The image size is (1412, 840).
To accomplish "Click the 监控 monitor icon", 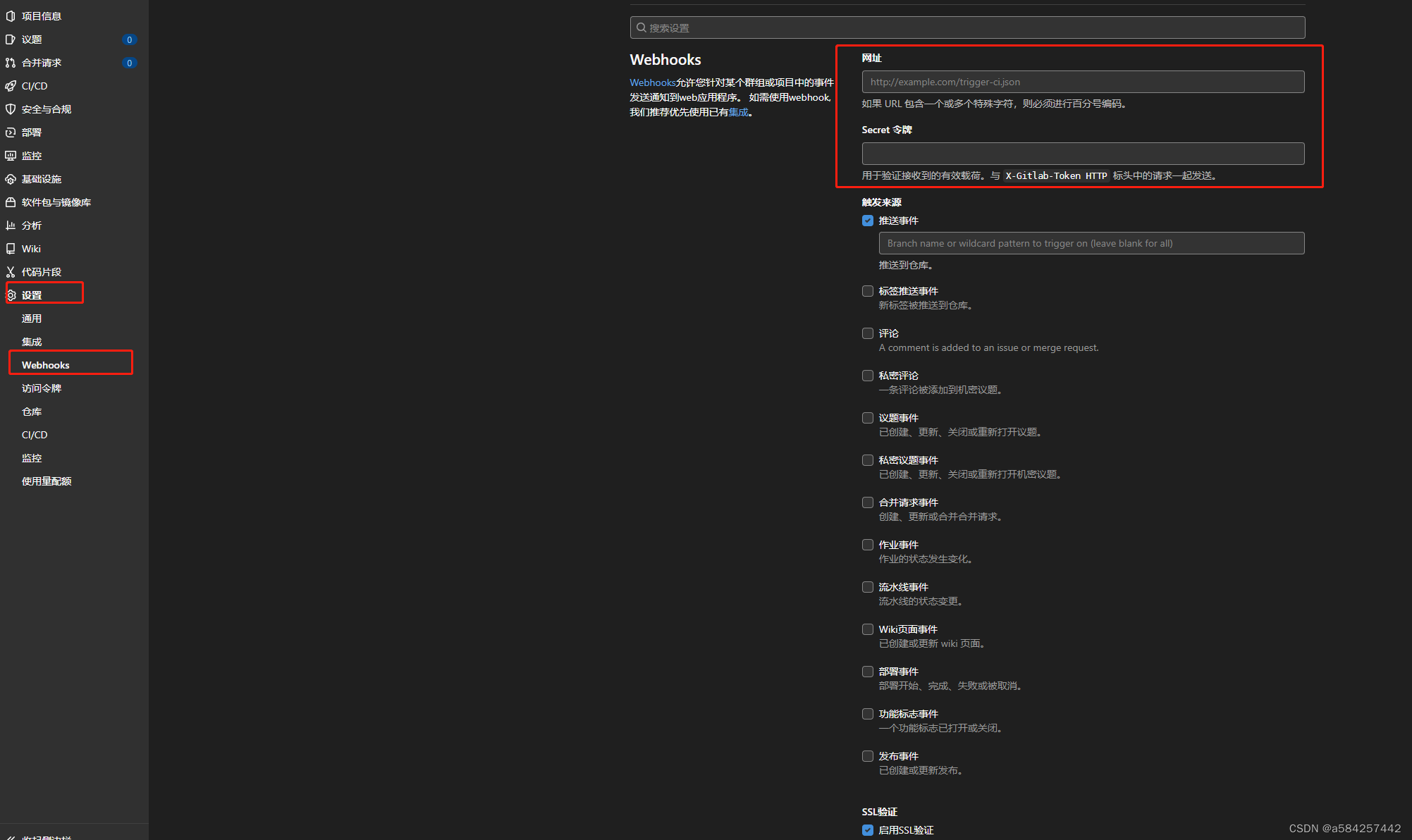I will [x=11, y=156].
